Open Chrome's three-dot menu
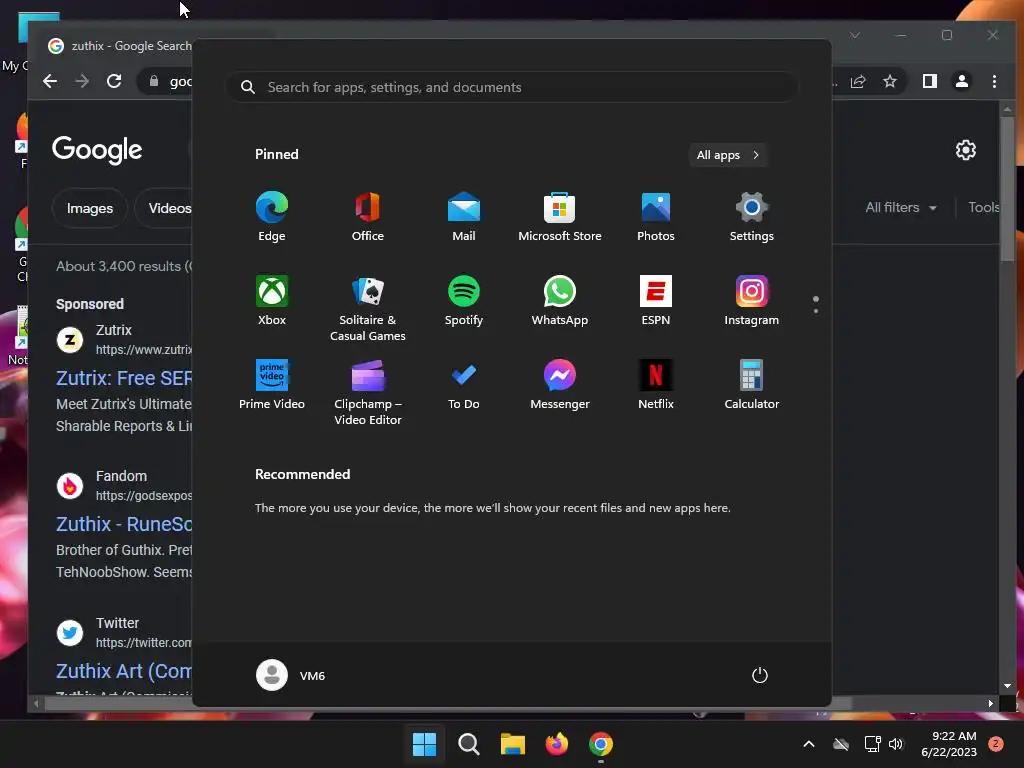1024x768 pixels. click(994, 81)
